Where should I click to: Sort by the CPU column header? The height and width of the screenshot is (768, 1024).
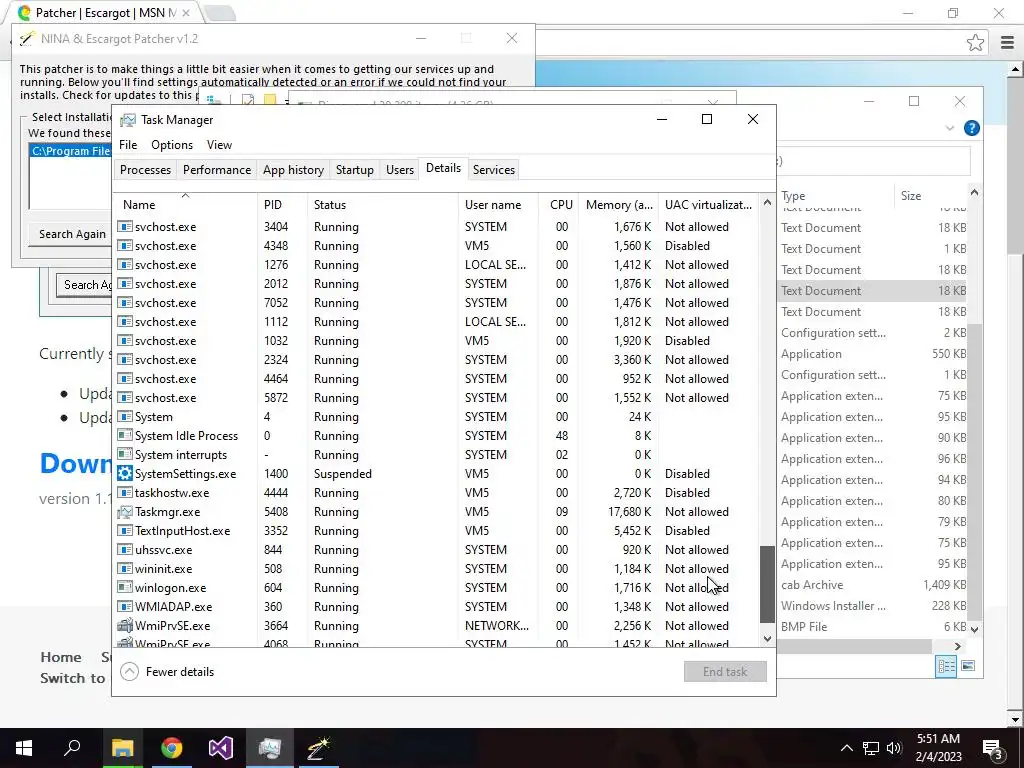pos(560,204)
